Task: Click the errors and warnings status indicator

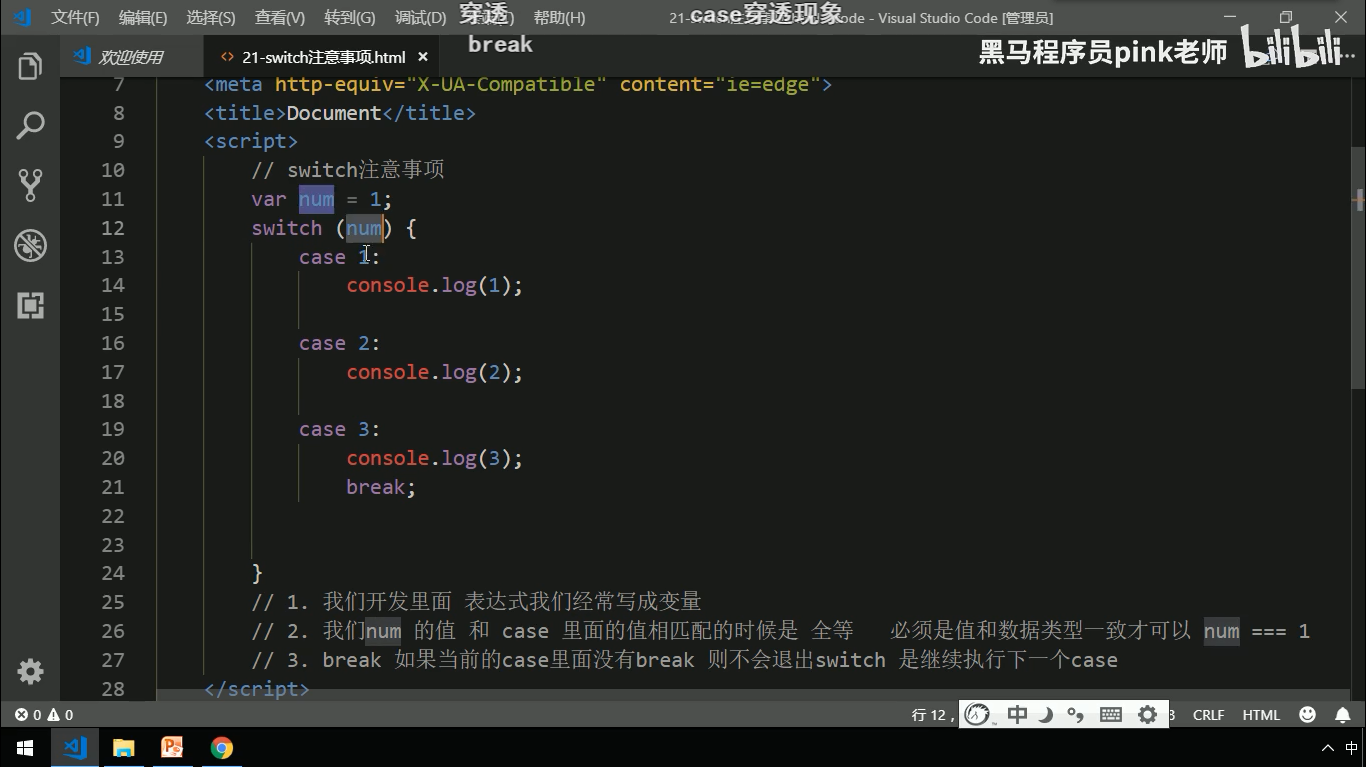Action: click(44, 715)
